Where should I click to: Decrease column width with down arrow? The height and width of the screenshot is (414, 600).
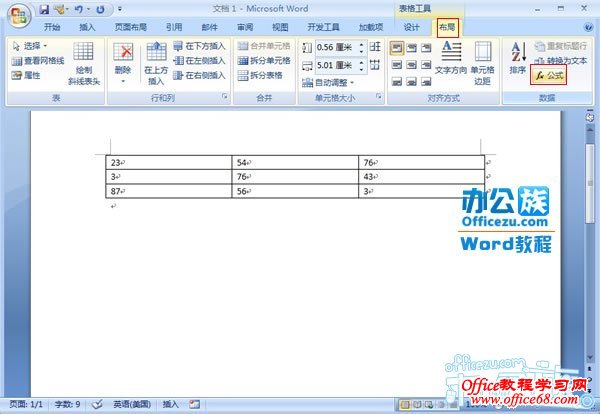pos(362,69)
